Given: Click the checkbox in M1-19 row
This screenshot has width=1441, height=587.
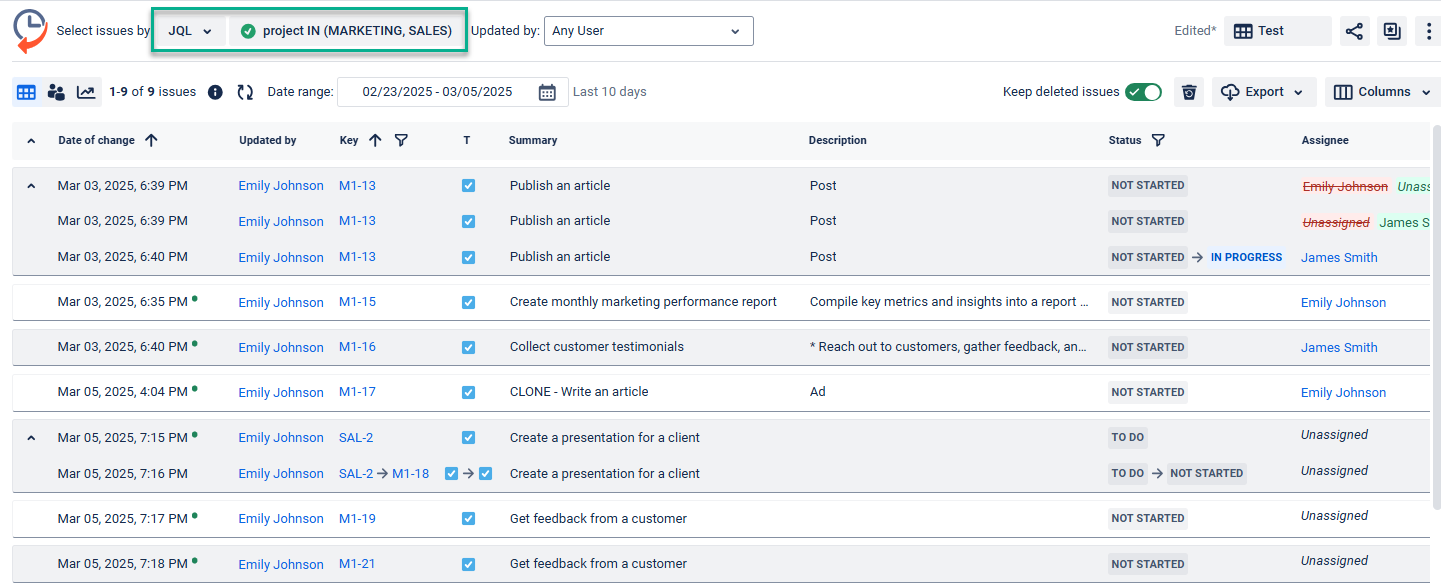Looking at the screenshot, I should pyautogui.click(x=468, y=518).
